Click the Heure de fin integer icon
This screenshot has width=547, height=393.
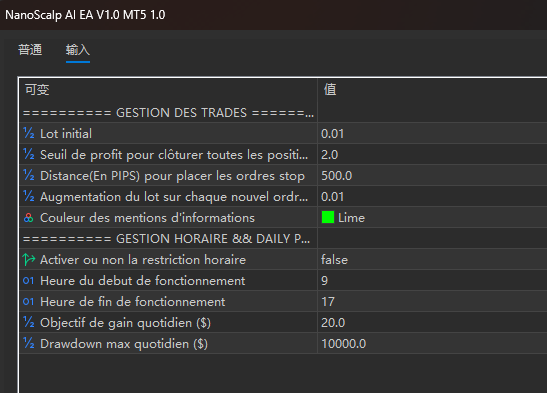click(29, 302)
